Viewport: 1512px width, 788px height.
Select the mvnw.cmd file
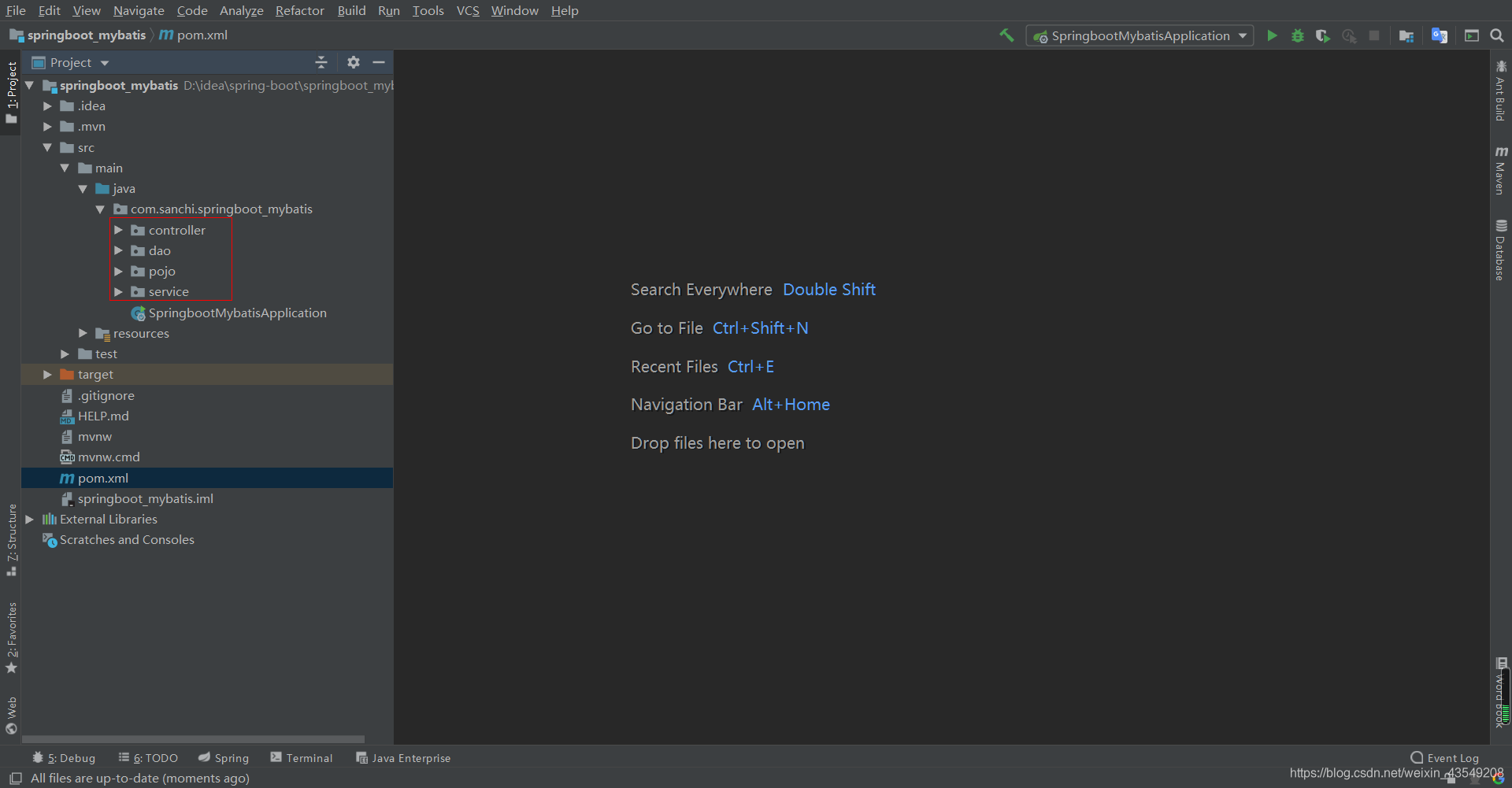108,457
